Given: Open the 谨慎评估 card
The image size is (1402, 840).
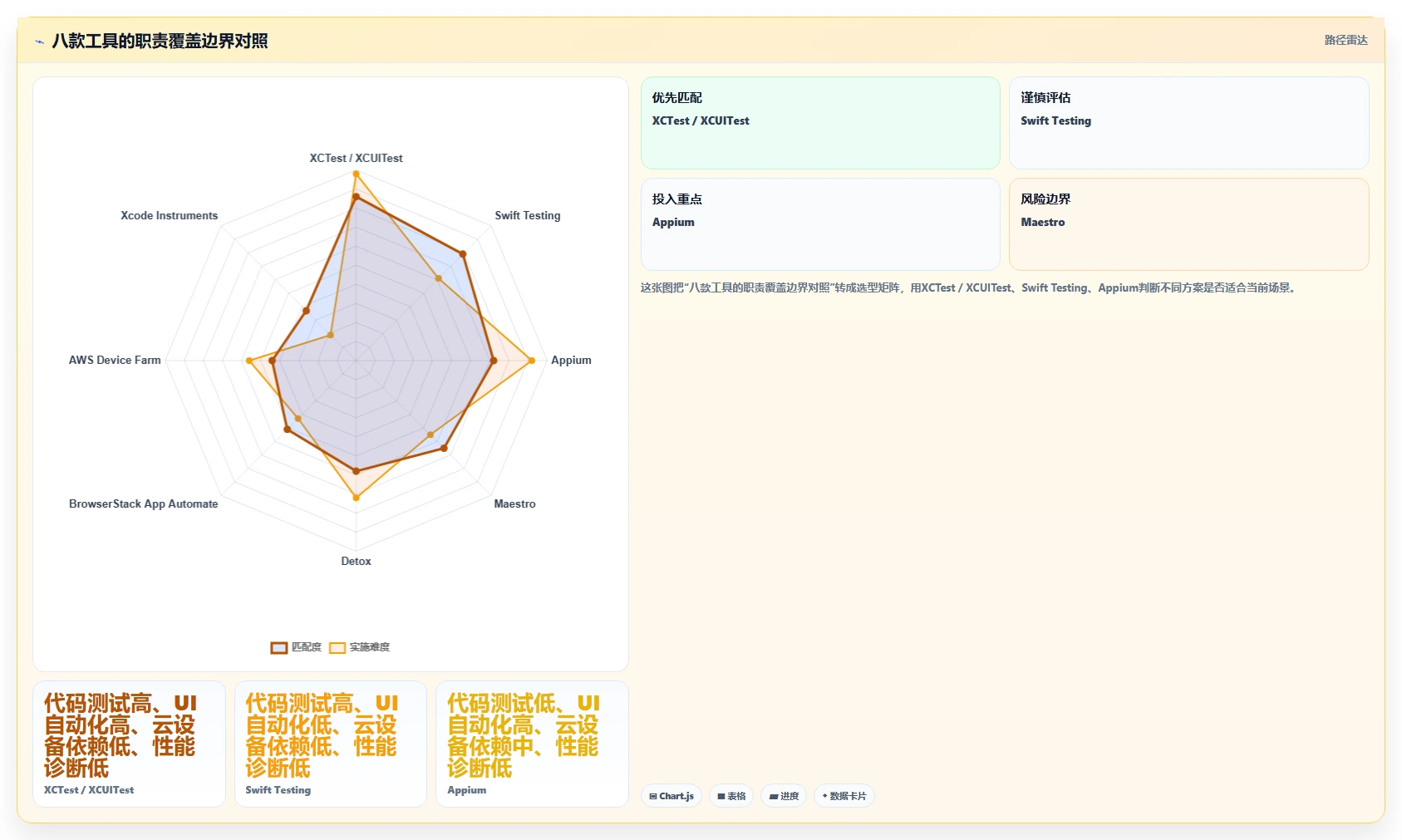Looking at the screenshot, I should 1188,123.
